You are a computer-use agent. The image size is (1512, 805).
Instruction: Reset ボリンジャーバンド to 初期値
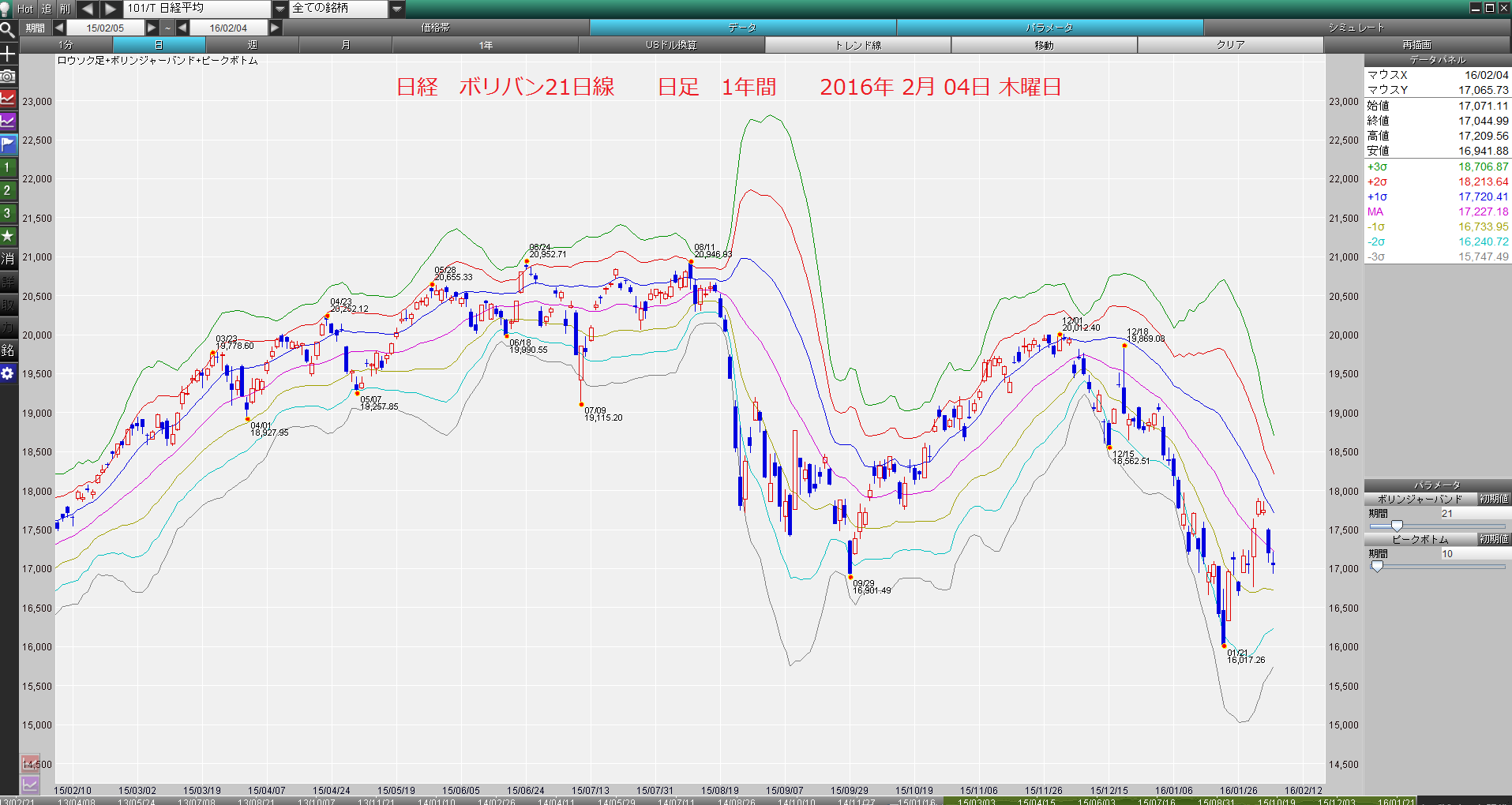tap(1495, 499)
